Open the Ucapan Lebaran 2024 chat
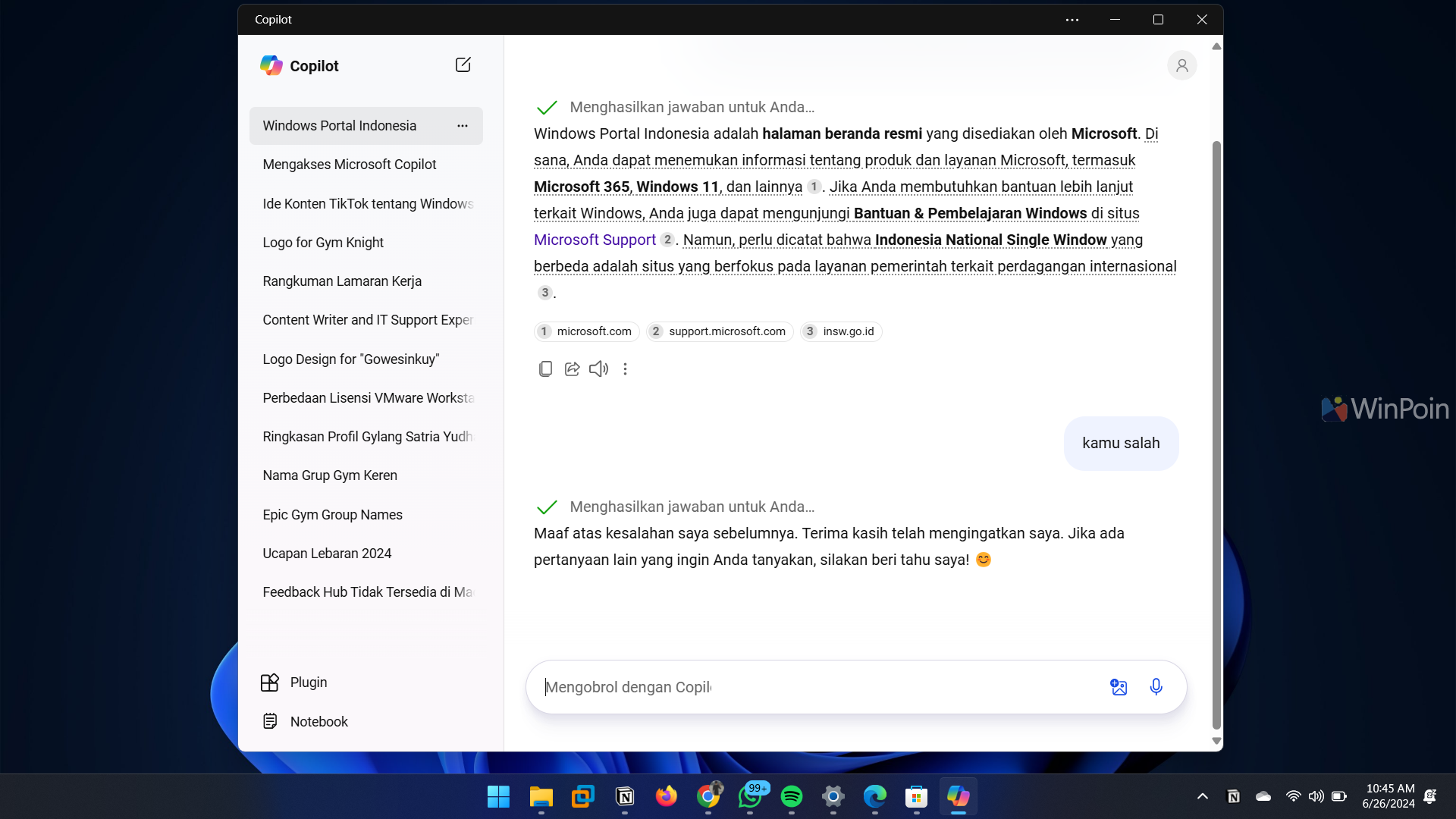The image size is (1456, 819). click(x=366, y=554)
